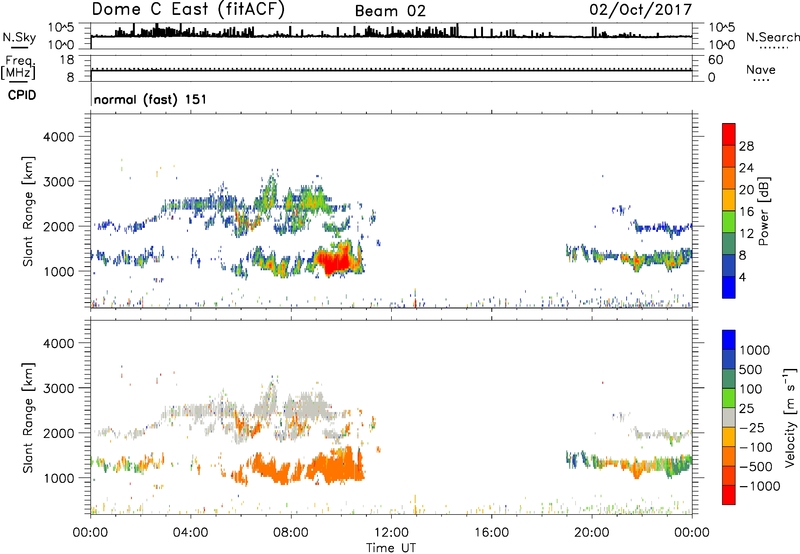The height and width of the screenshot is (554, 800).
Task: Click the "normal (fast) 151" control program text
Action: click(150, 99)
